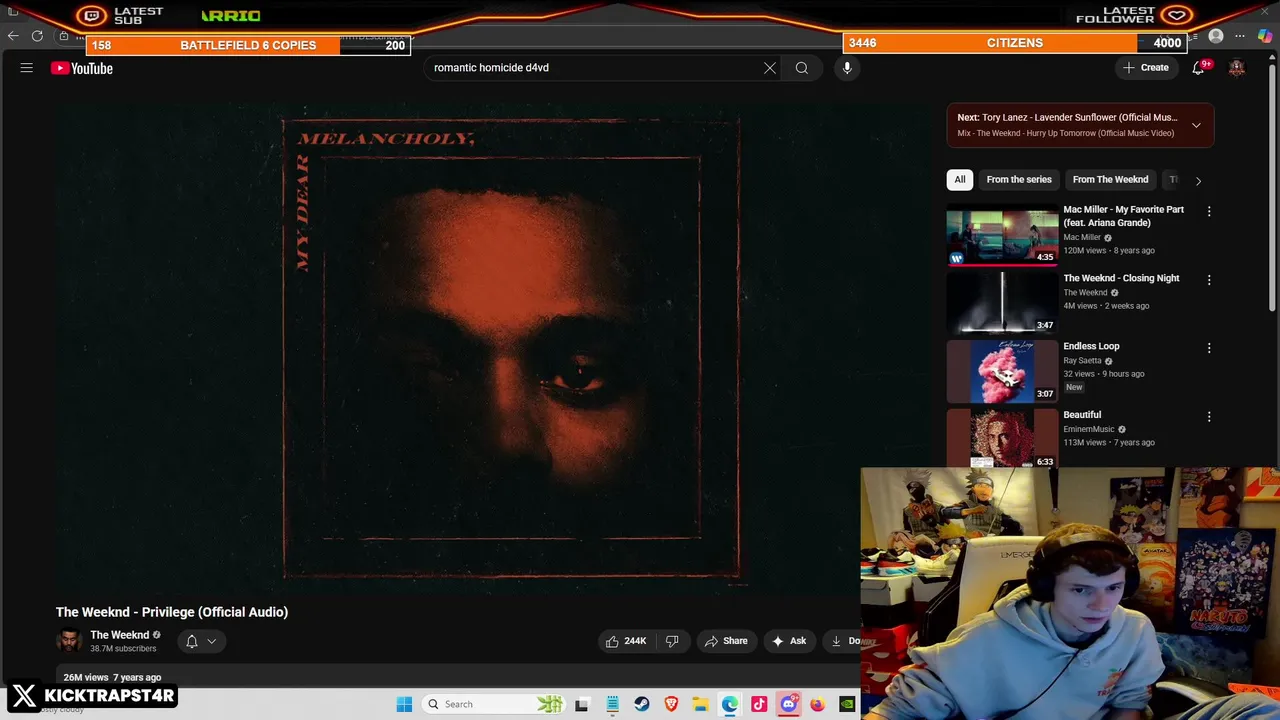
Task: Open the Windows Start menu
Action: click(404, 704)
